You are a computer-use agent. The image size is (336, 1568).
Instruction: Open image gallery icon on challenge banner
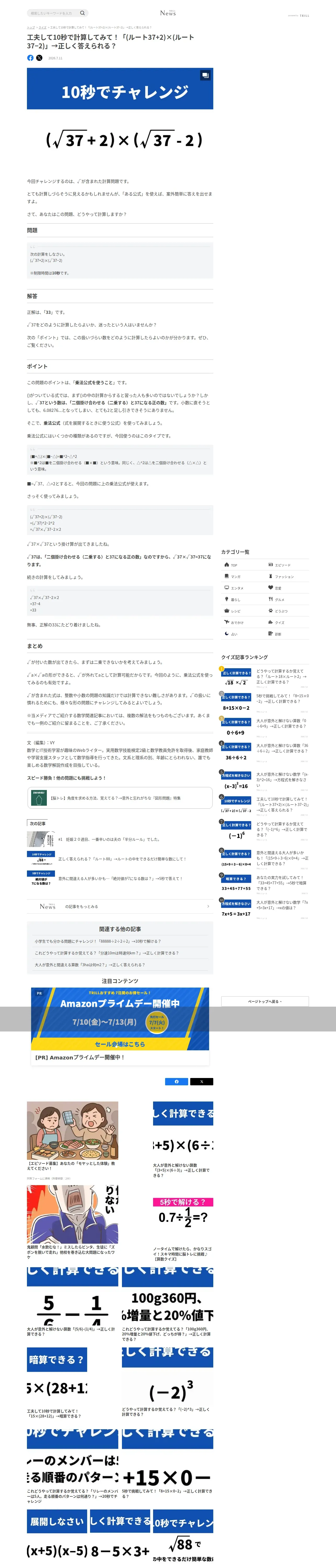205,76
